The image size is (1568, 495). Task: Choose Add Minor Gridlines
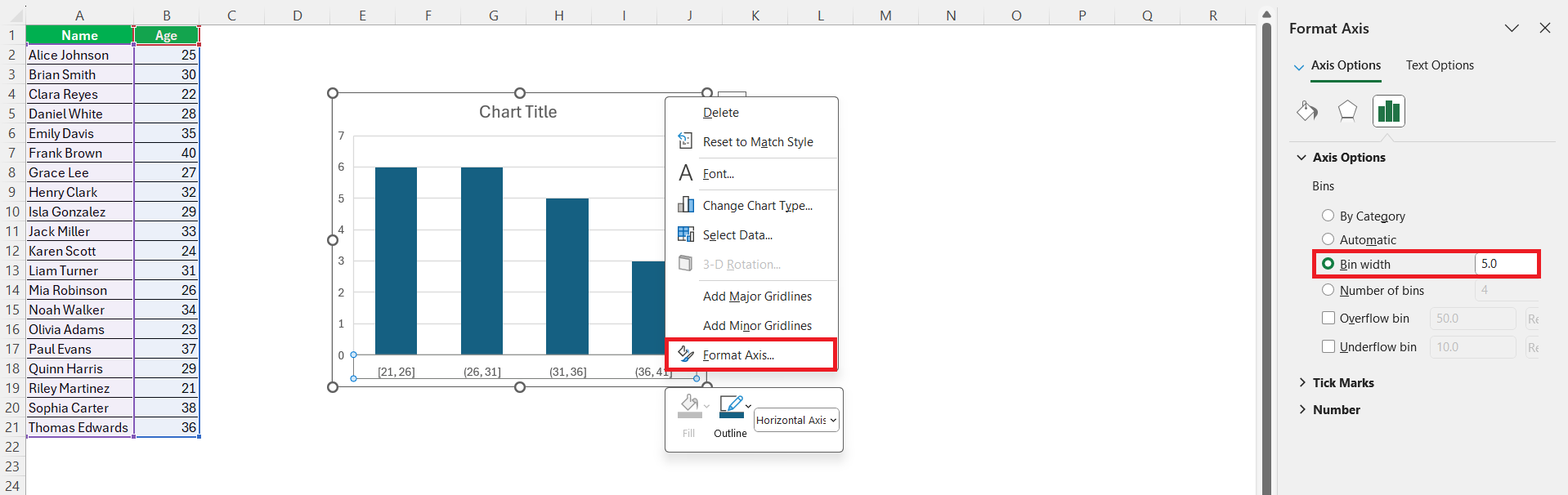coord(751,326)
